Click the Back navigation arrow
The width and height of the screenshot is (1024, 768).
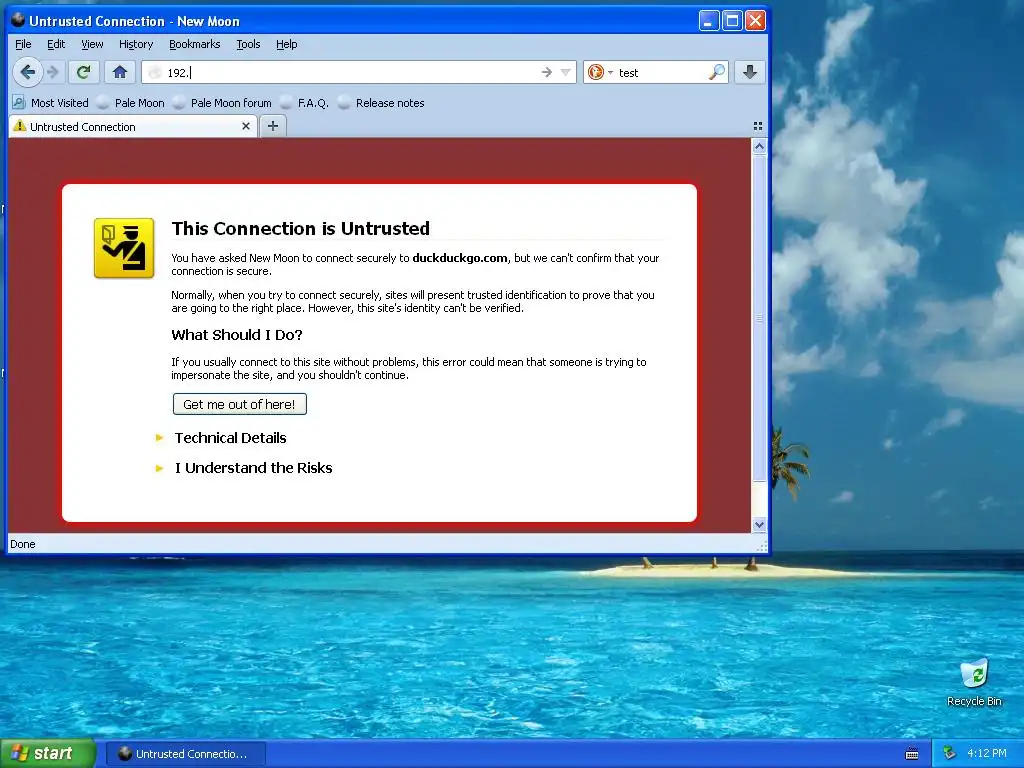click(x=27, y=72)
